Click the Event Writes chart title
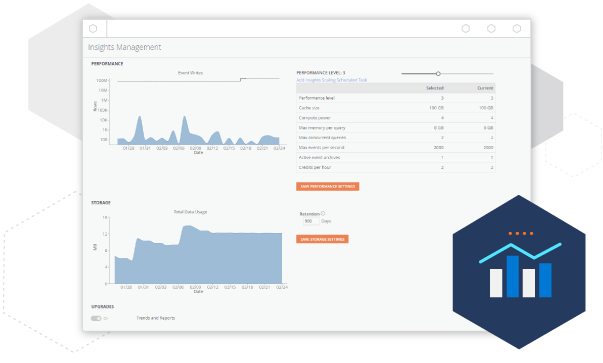Image resolution: width=603 pixels, height=363 pixels. click(x=190, y=73)
